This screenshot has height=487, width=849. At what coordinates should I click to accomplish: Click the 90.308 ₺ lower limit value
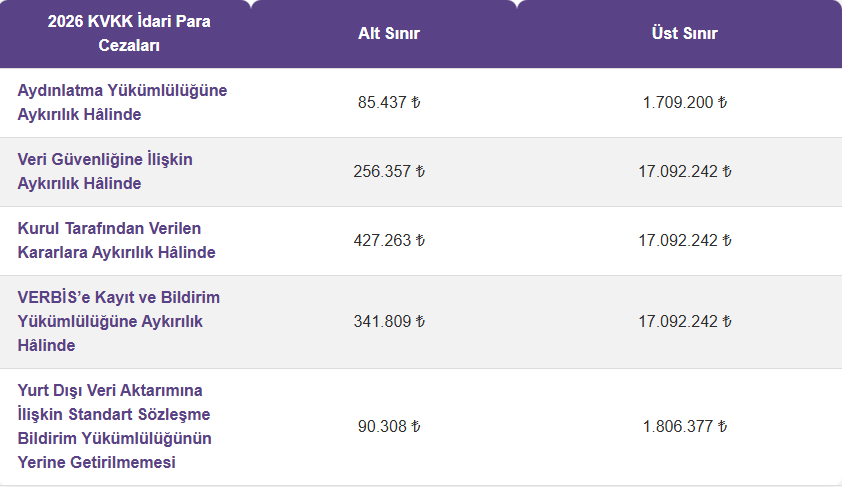[x=388, y=426]
